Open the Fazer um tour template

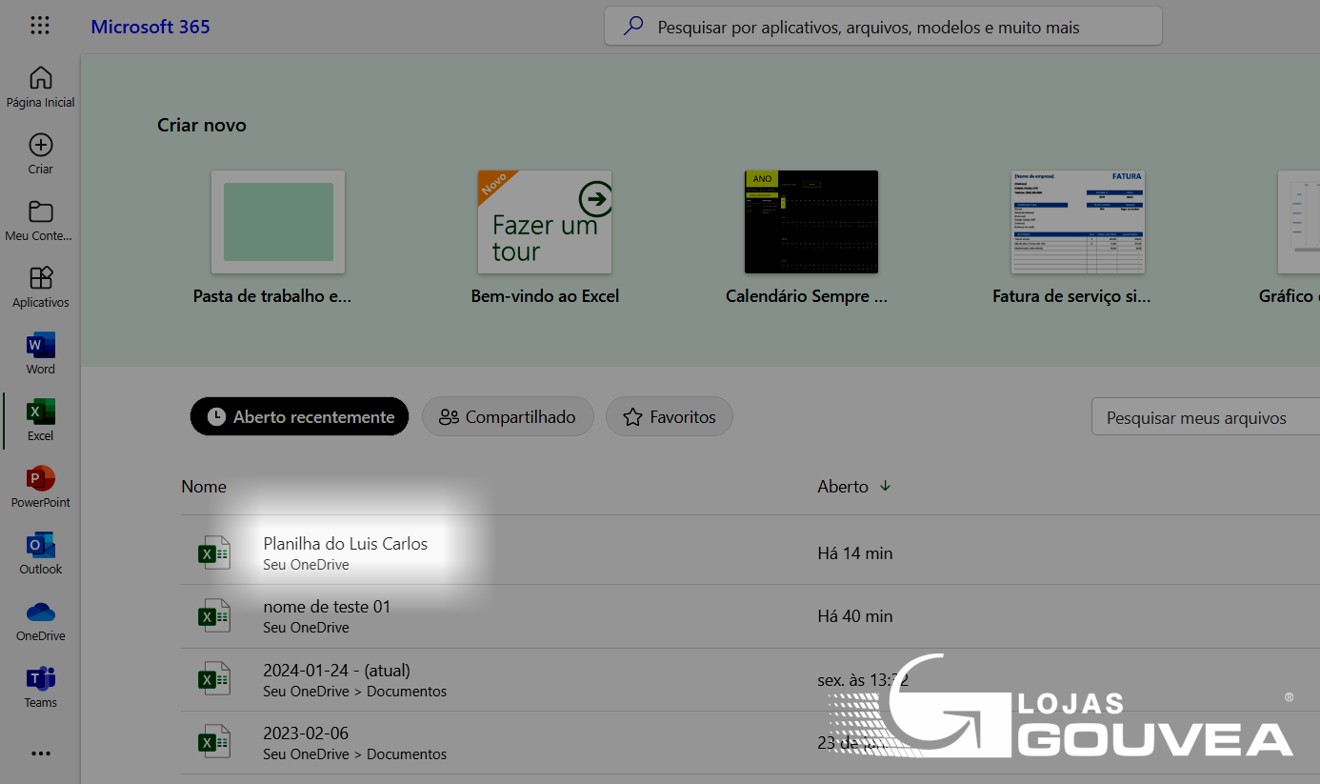545,222
